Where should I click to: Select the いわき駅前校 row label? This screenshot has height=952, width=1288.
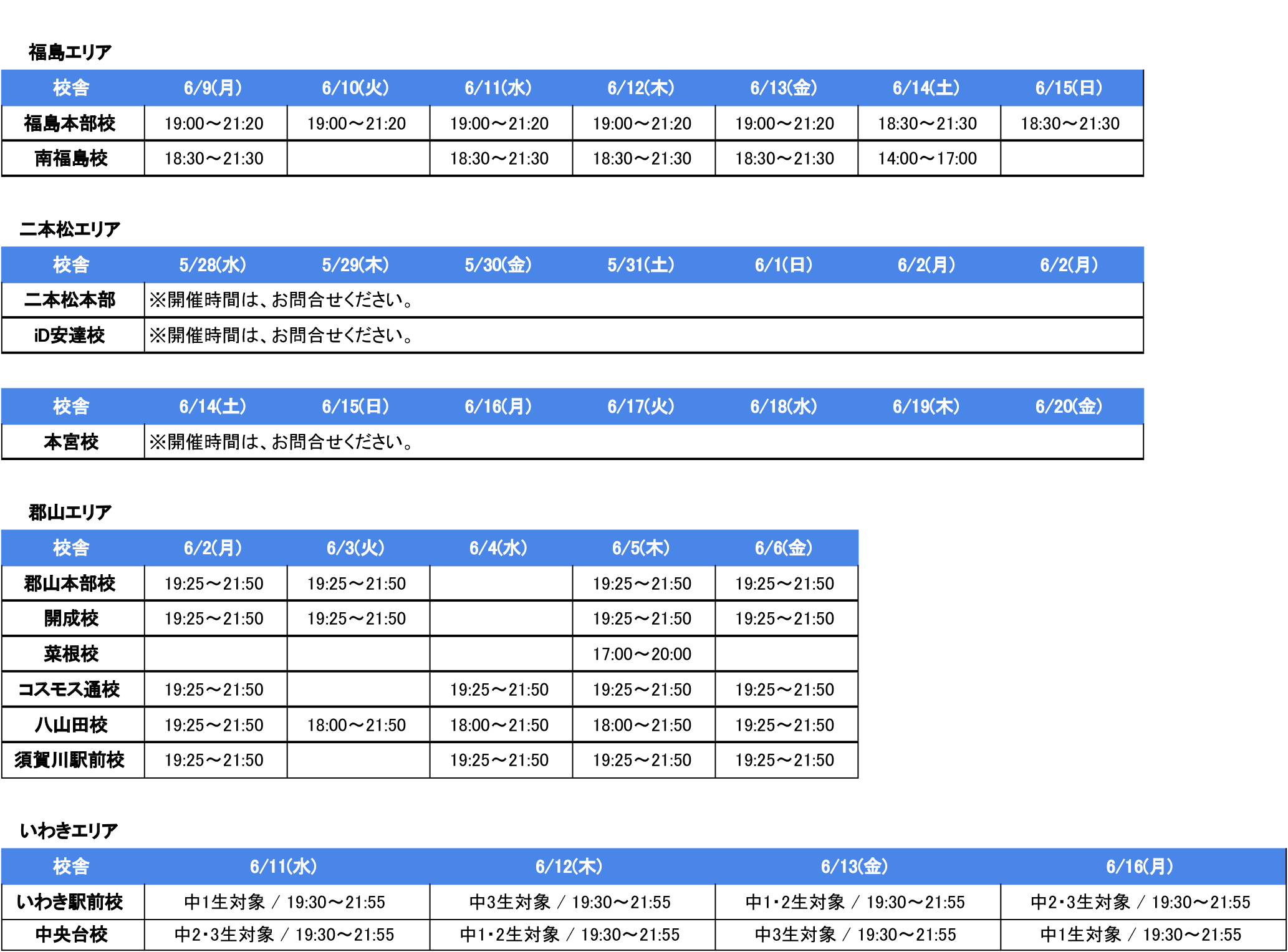(70, 902)
